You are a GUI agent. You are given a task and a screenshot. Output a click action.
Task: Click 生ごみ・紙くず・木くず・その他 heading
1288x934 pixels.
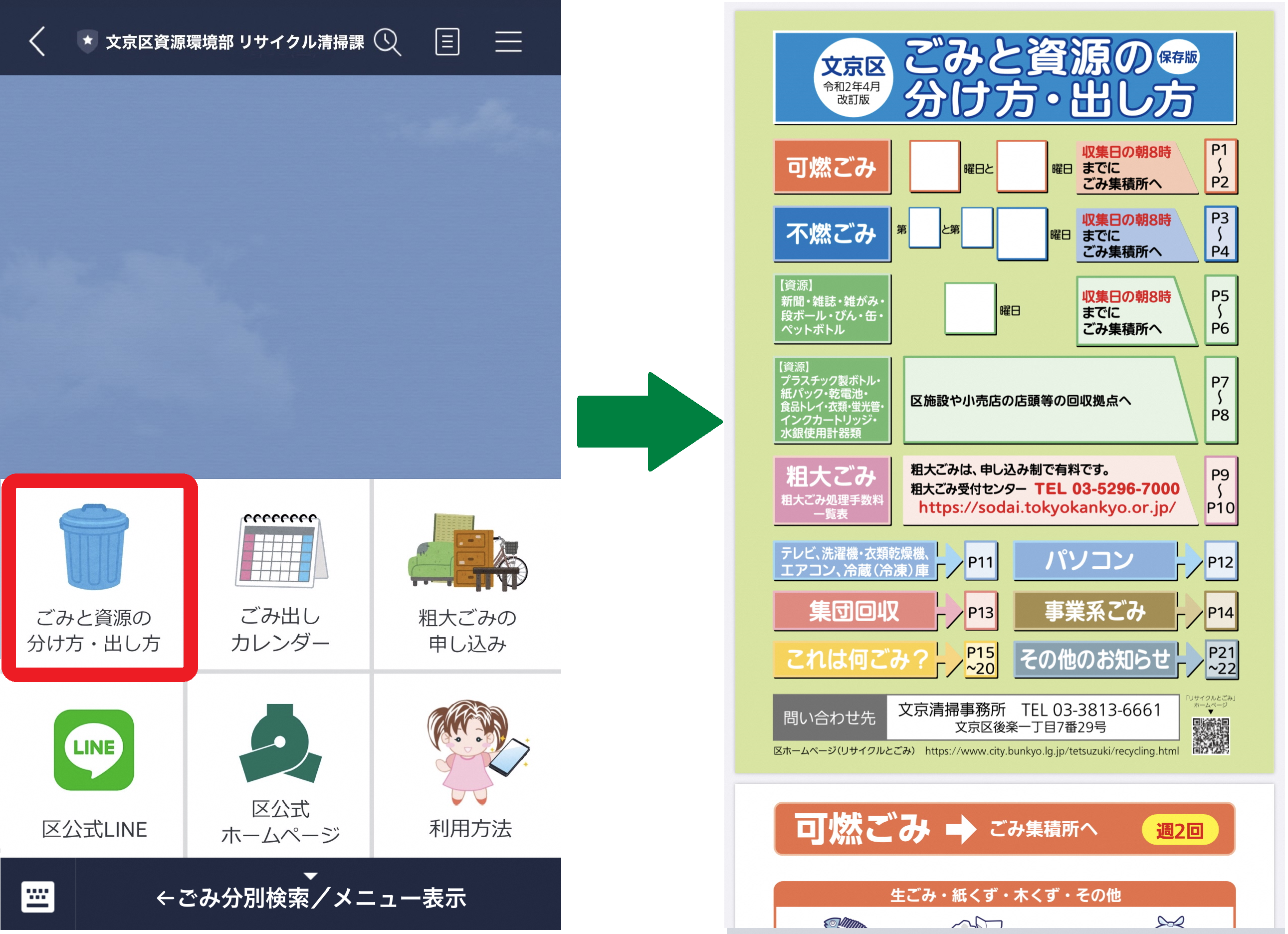(1006, 896)
